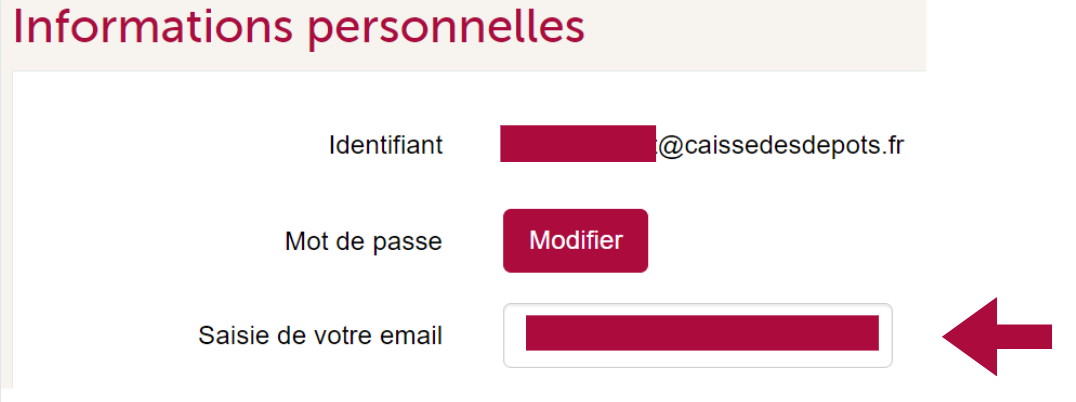Click the Saisie de votre email label
Screen dimensions: 1076x402
tap(320, 335)
